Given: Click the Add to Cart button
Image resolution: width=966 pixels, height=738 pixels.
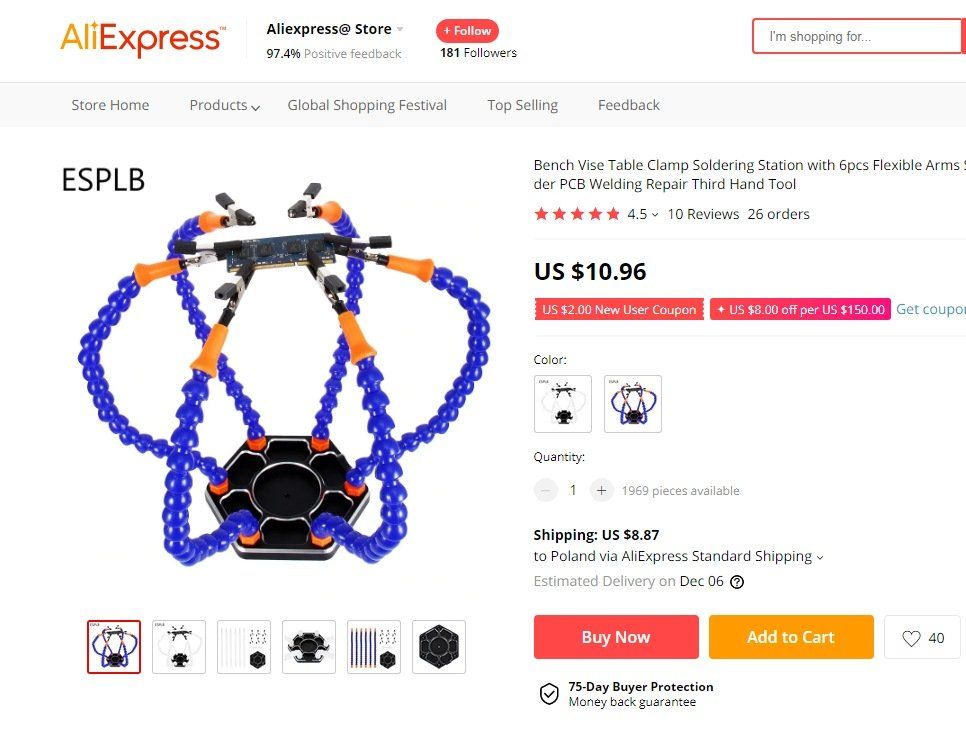Looking at the screenshot, I should [791, 637].
